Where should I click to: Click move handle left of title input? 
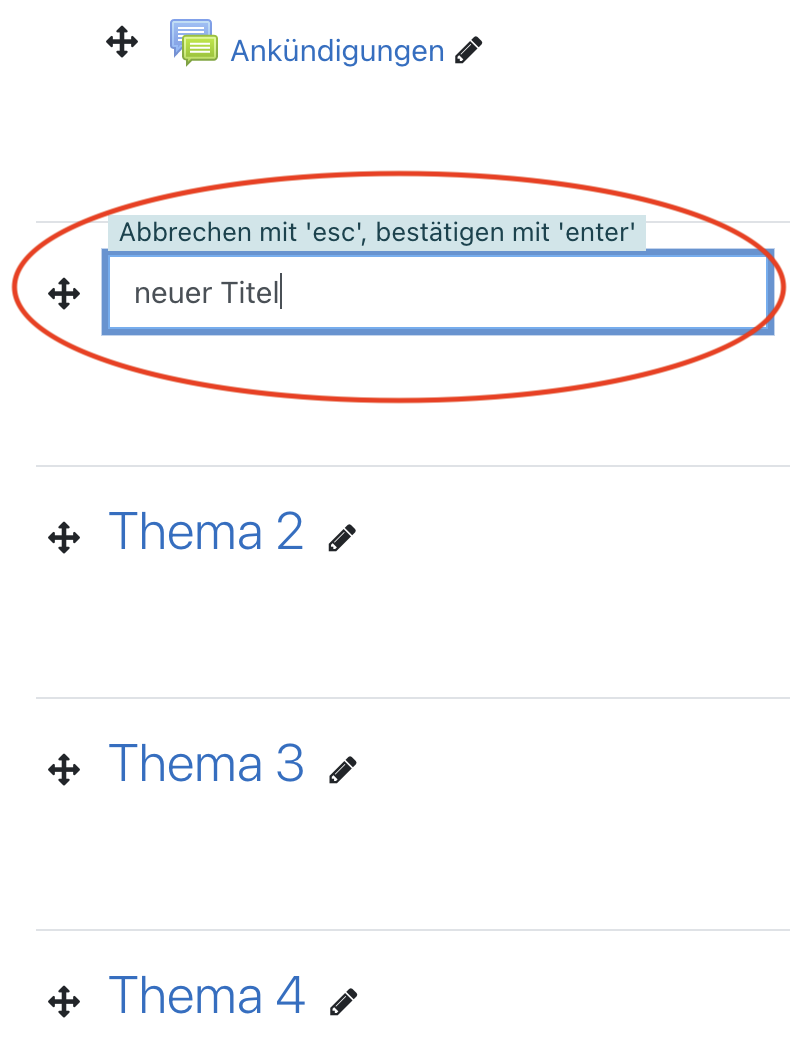coord(64,293)
